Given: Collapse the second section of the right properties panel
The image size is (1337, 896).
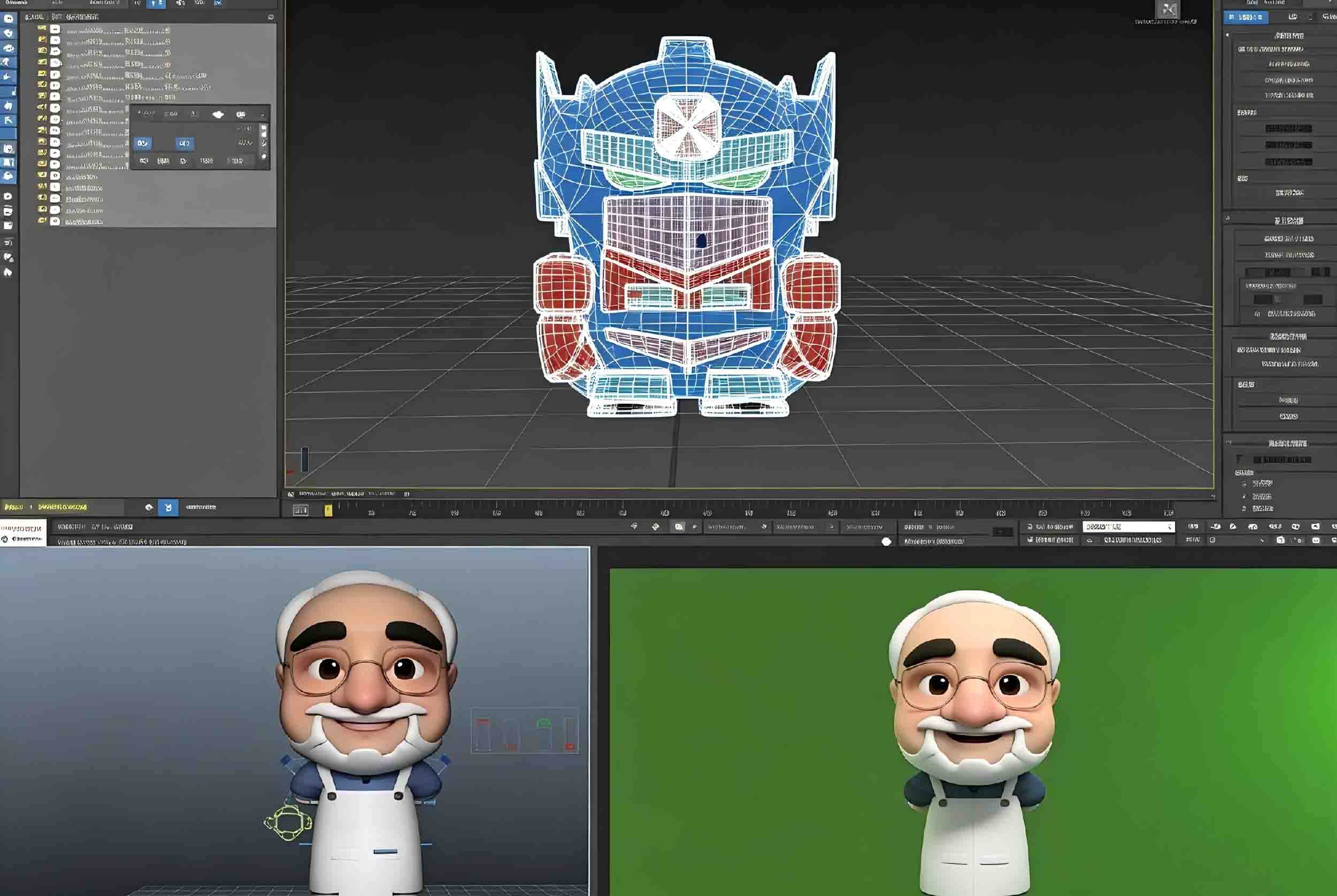Looking at the screenshot, I should [x=1227, y=218].
